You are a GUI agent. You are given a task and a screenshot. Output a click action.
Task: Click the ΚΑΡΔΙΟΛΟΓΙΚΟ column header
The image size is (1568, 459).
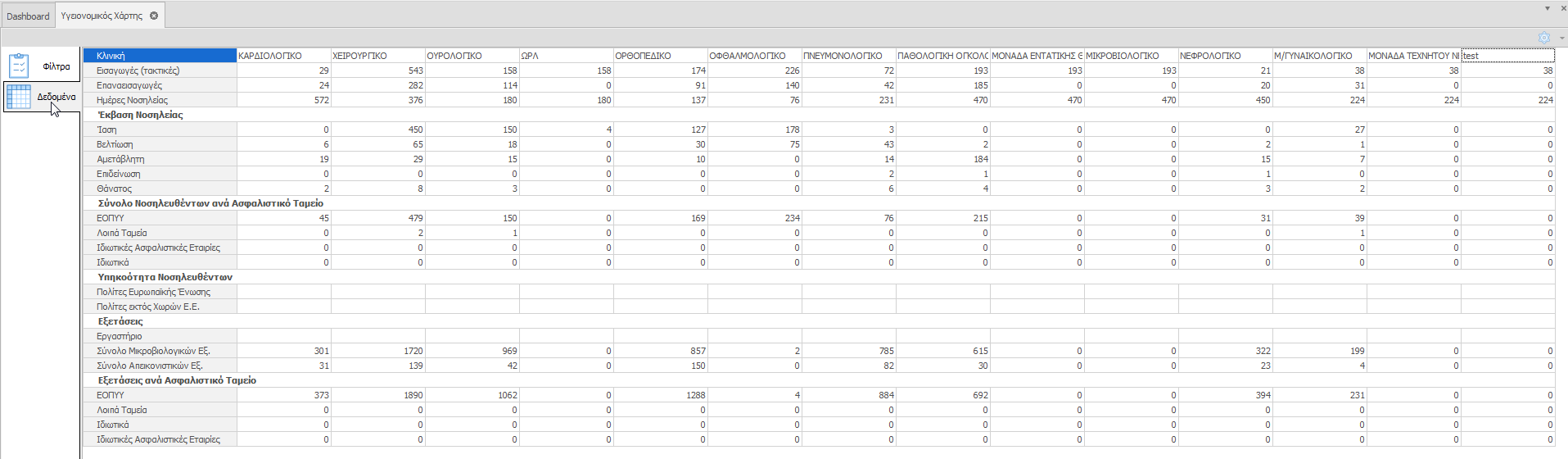click(x=282, y=56)
